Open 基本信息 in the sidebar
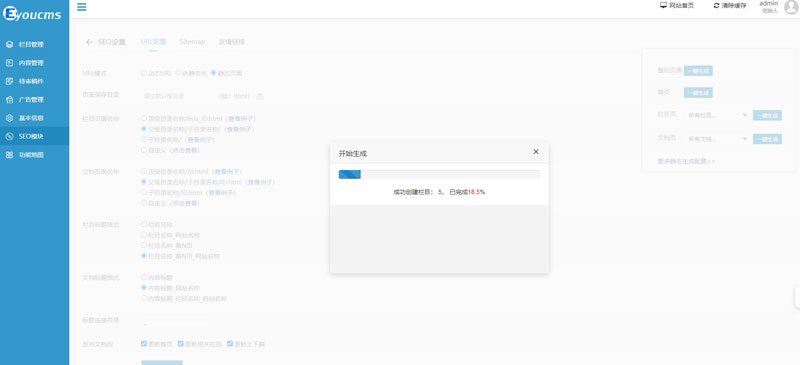800x365 pixels. coord(34,118)
